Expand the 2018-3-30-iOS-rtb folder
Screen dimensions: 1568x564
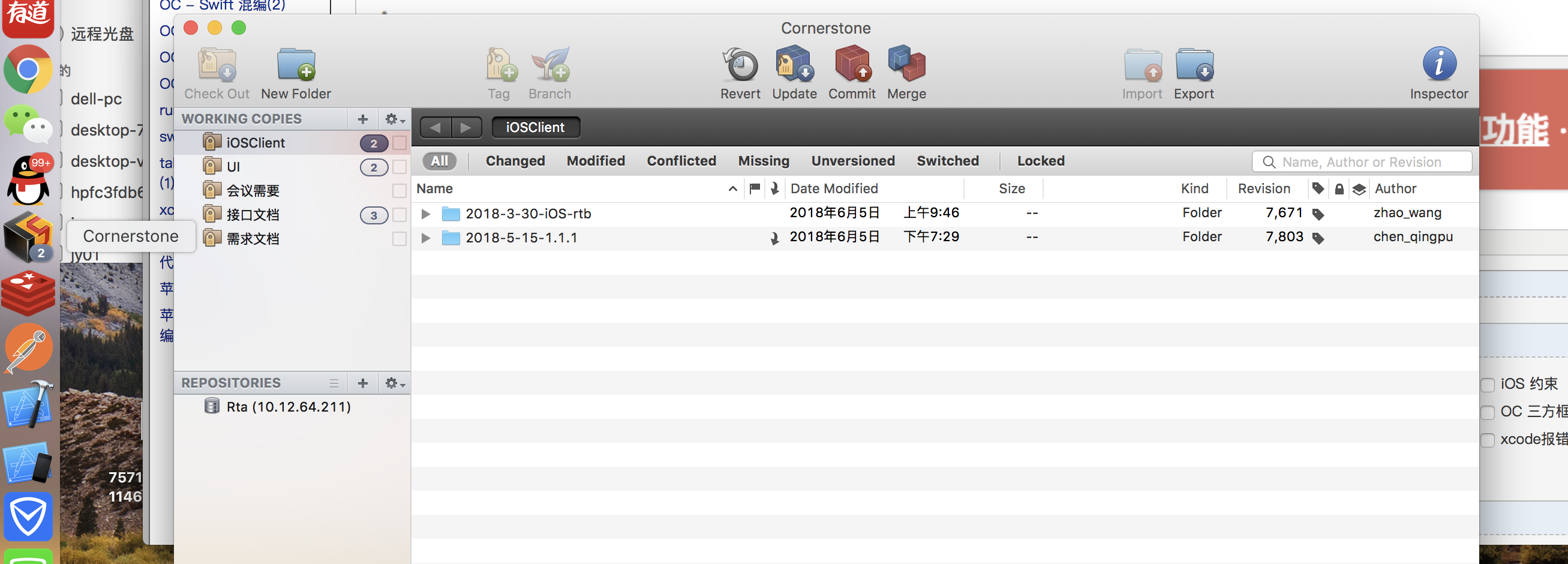(x=425, y=214)
